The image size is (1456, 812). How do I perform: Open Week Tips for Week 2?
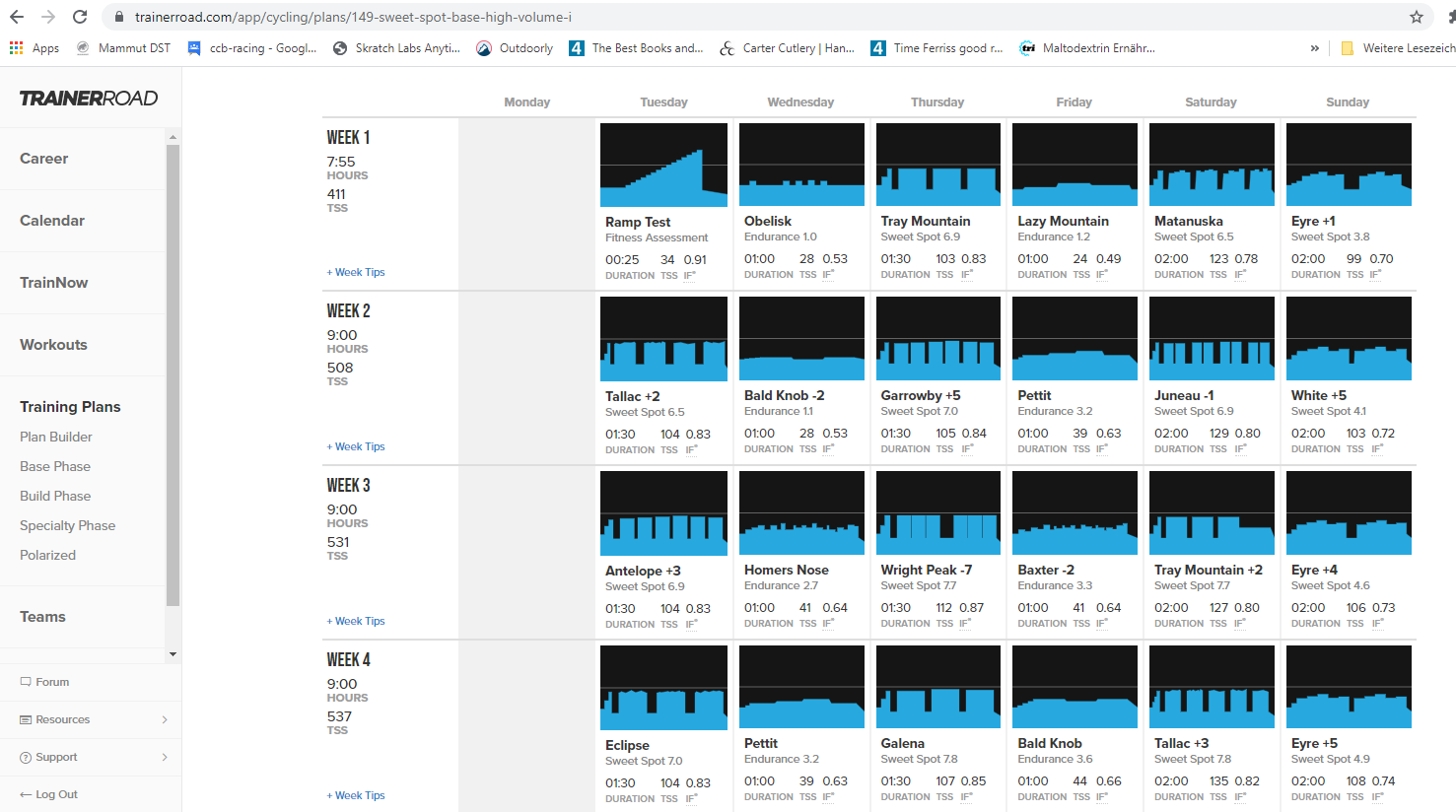click(x=356, y=446)
